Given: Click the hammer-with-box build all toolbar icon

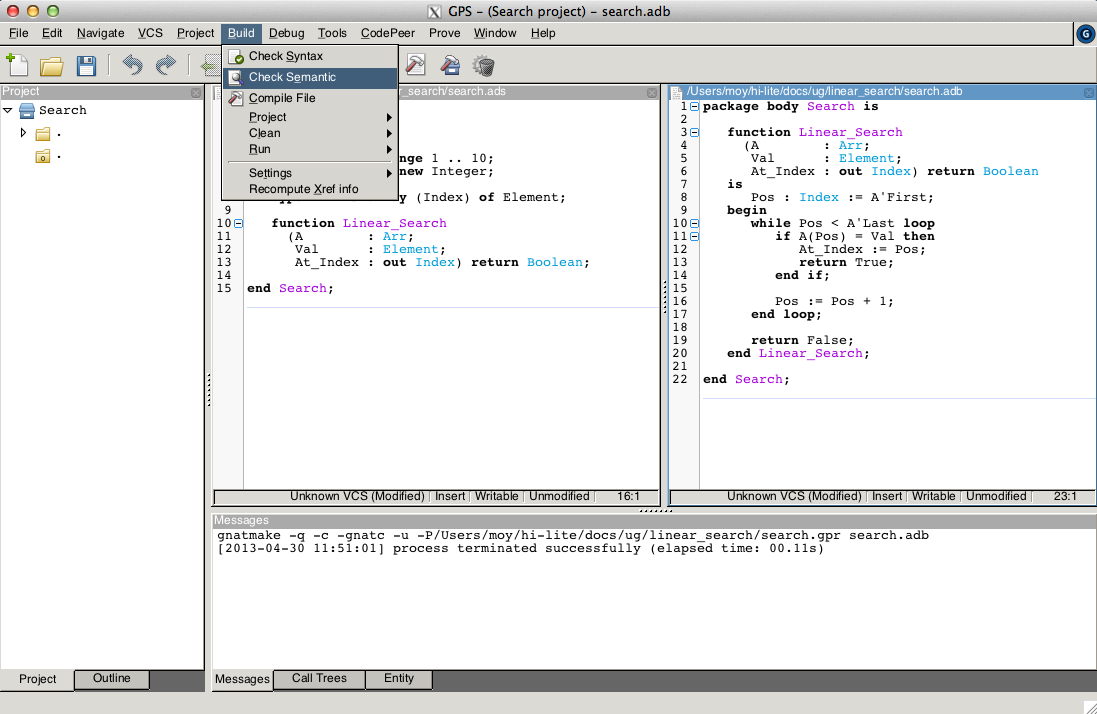Looking at the screenshot, I should click(x=451, y=65).
